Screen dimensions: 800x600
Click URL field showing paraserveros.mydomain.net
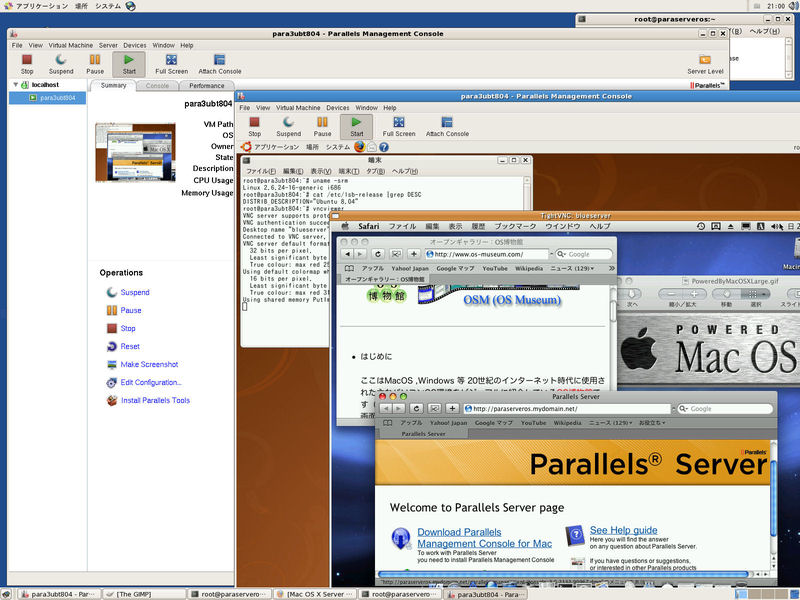566,409
